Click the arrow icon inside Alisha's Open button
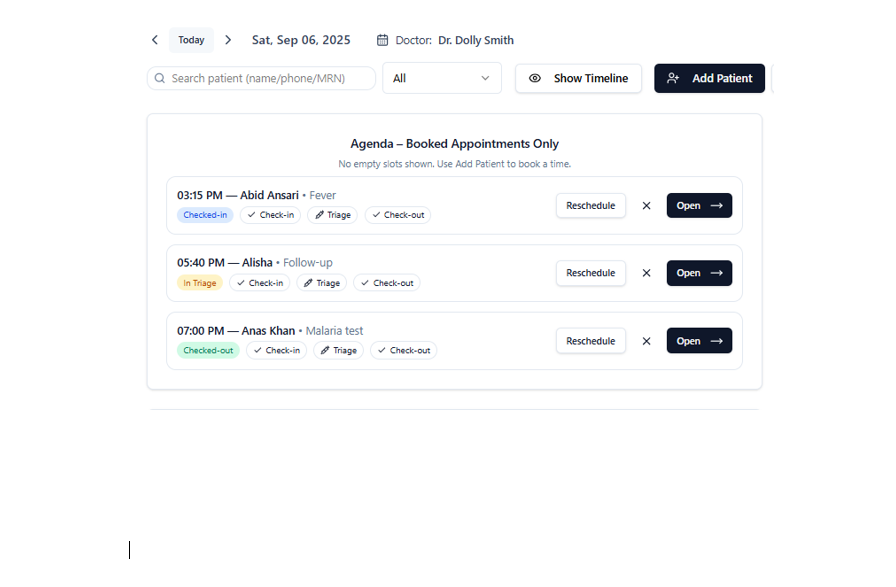This screenshot has height=587, width=896. [x=715, y=273]
